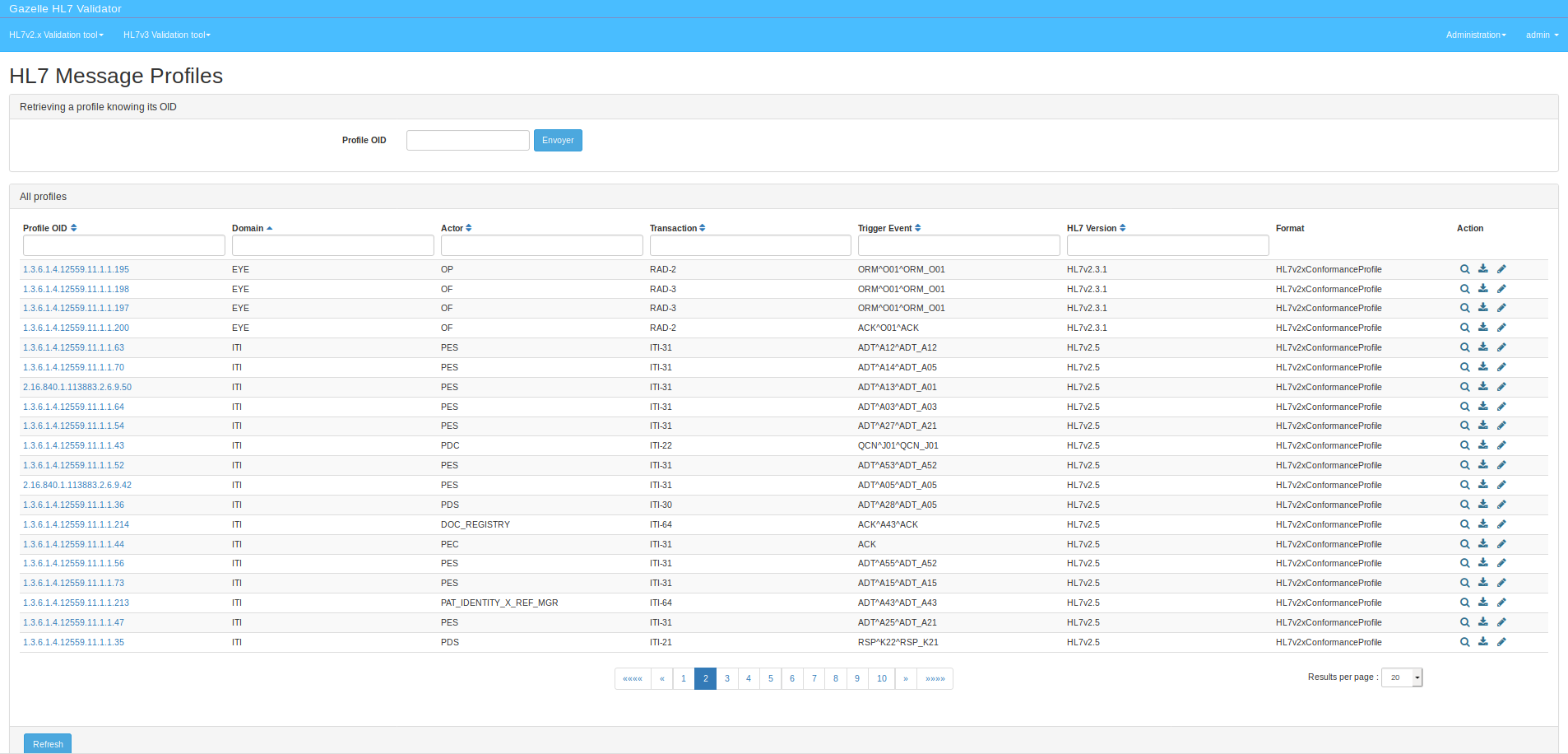
Task: Download the profile 1.3.6.1.4.12559.11.1.1.198
Action: [1482, 289]
